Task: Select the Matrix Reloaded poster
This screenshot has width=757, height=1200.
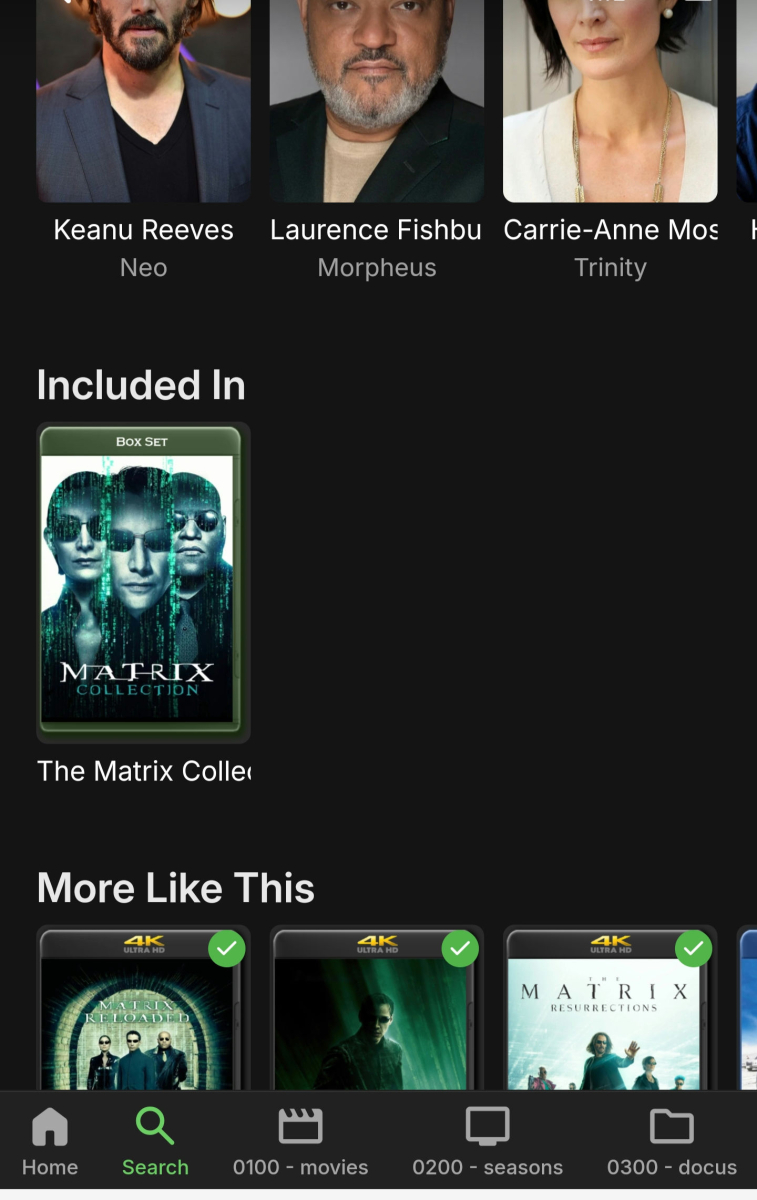Action: pos(144,1008)
